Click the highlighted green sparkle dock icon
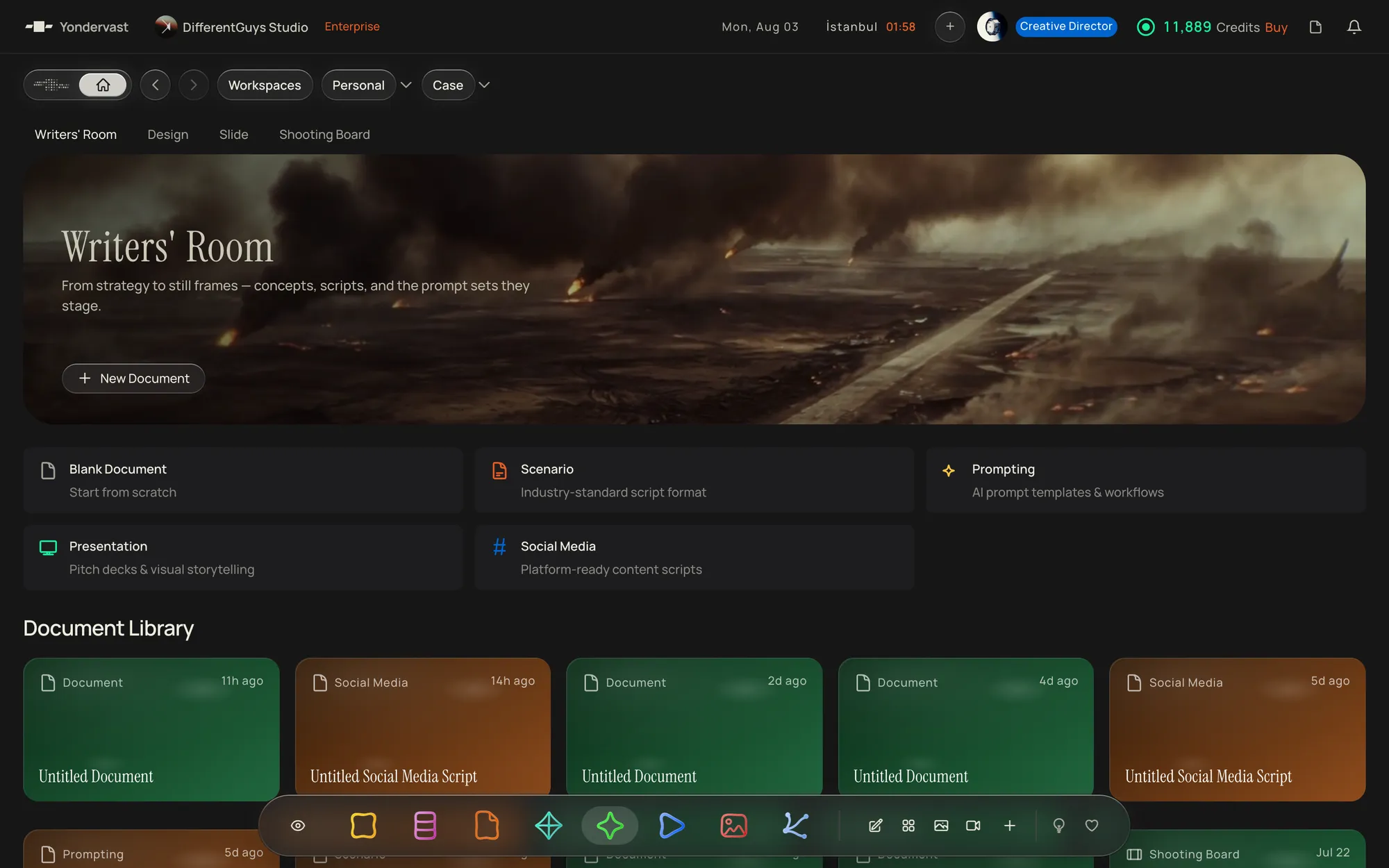 610,826
